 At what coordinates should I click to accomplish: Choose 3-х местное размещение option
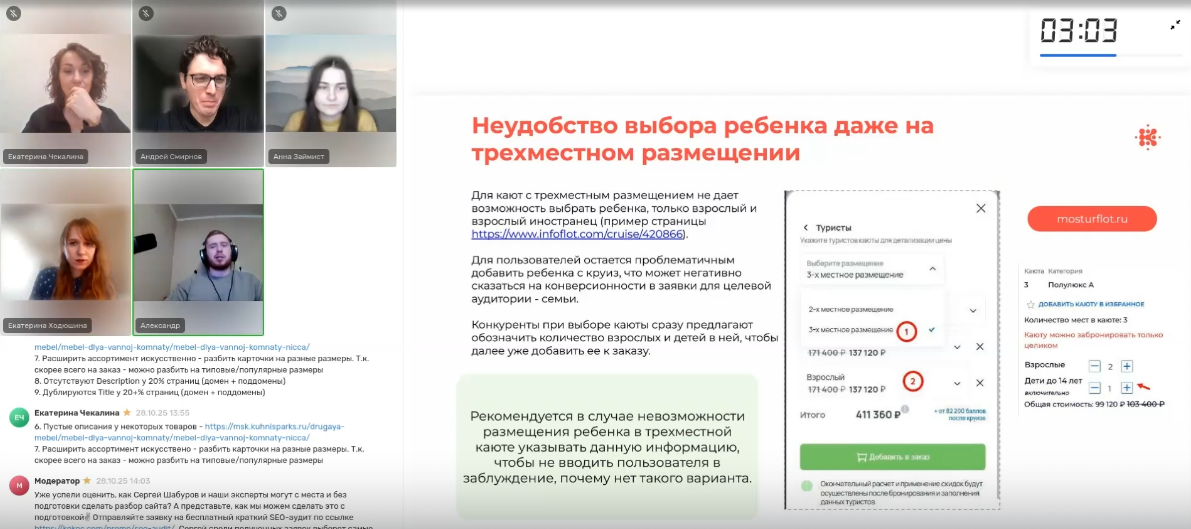[x=850, y=330]
